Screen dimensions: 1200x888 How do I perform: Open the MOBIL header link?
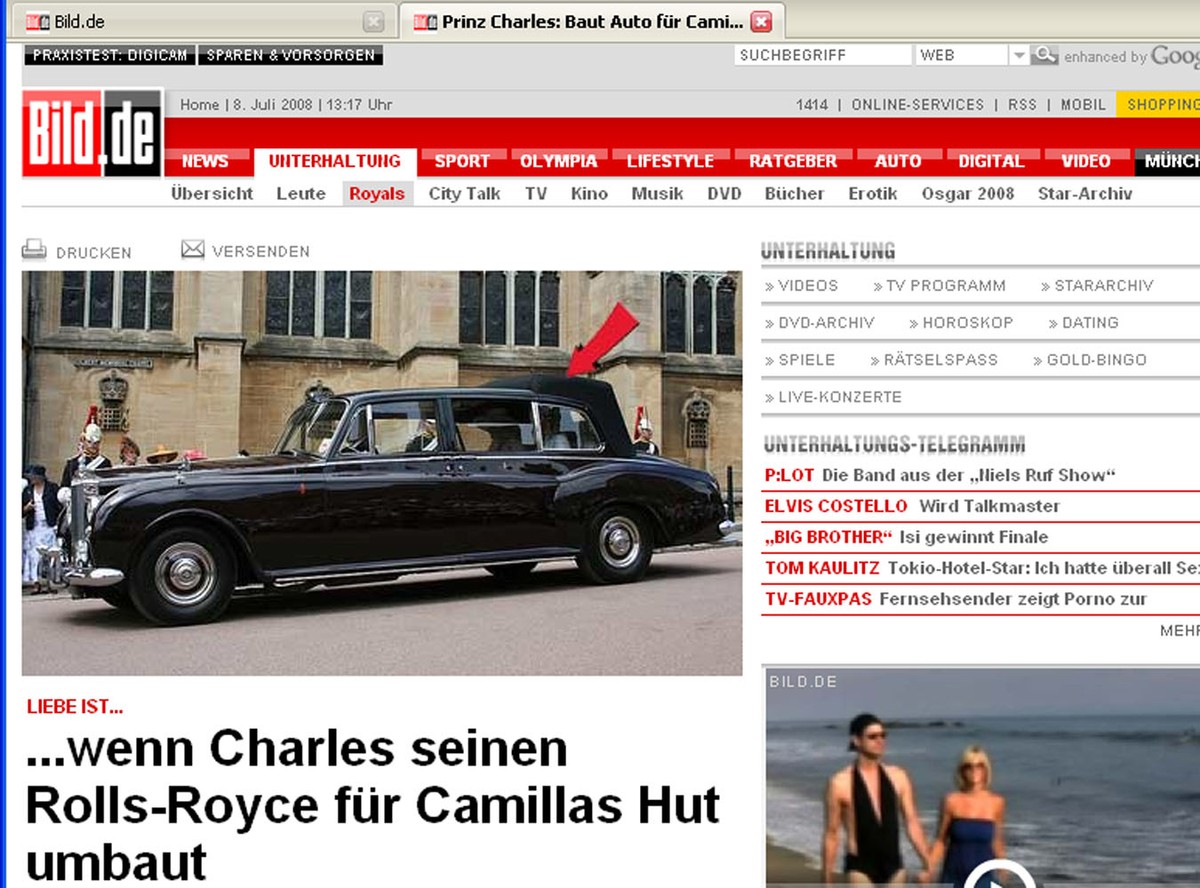tap(1083, 104)
